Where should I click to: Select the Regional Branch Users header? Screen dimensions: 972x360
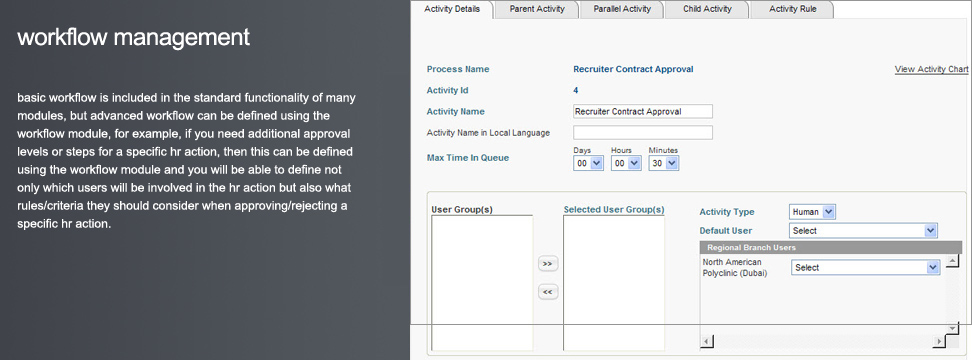click(x=831, y=247)
